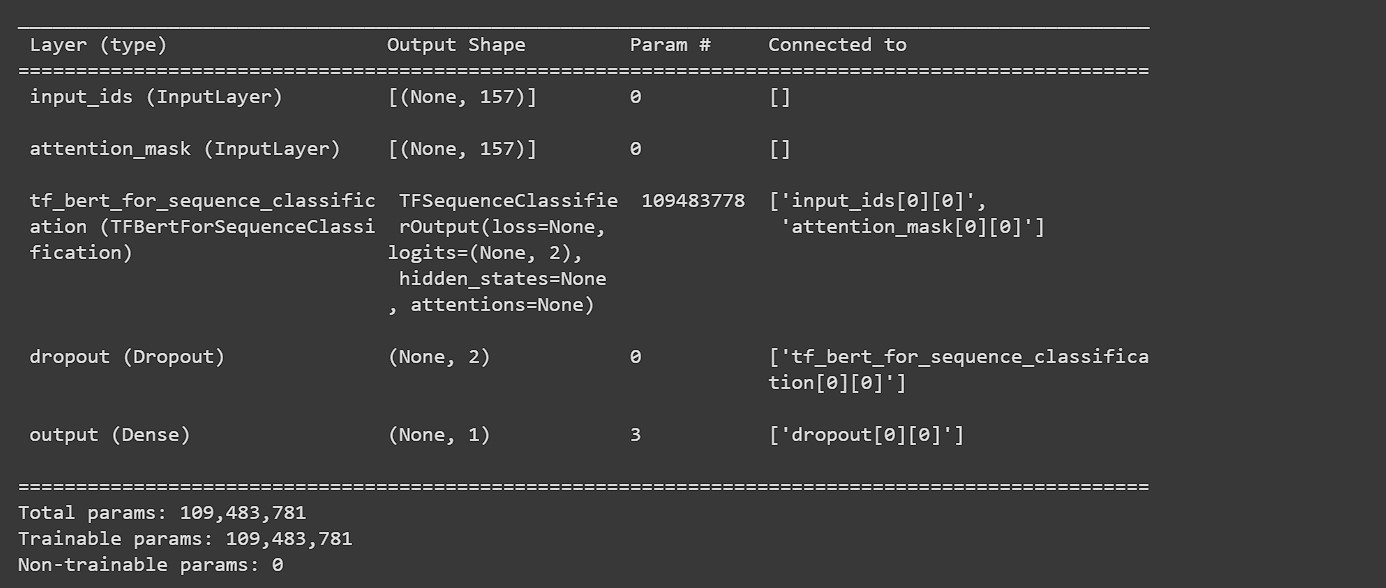Click the input_ids output shape (None, 157)

[x=462, y=97]
